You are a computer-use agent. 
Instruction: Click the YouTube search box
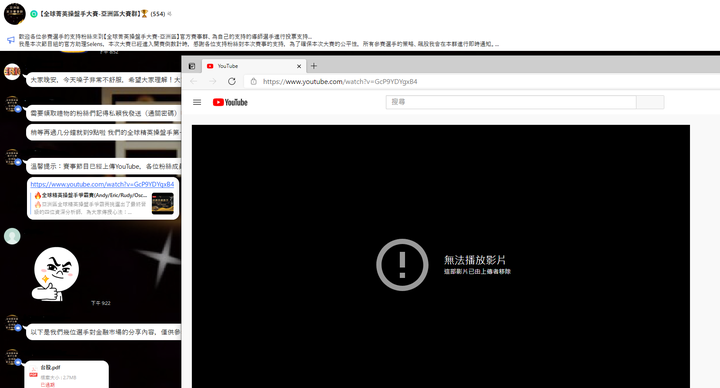pyautogui.click(x=511, y=102)
